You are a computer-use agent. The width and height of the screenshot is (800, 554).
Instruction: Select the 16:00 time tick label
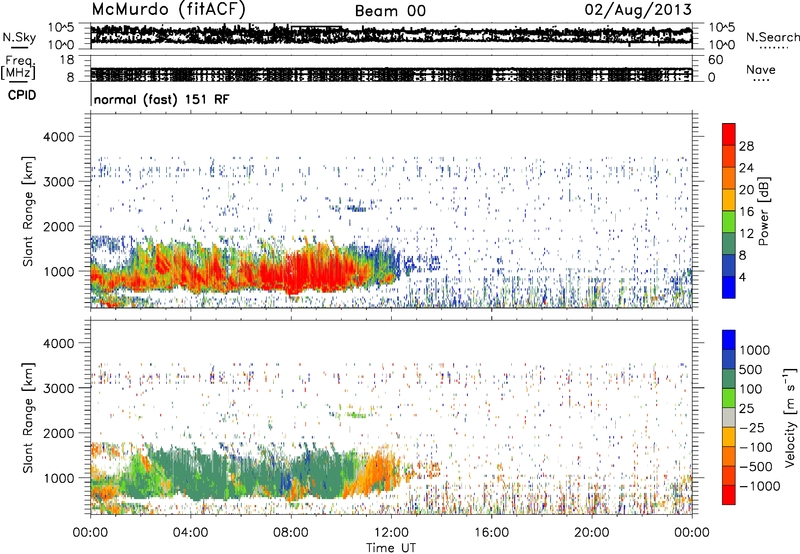tap(491, 533)
